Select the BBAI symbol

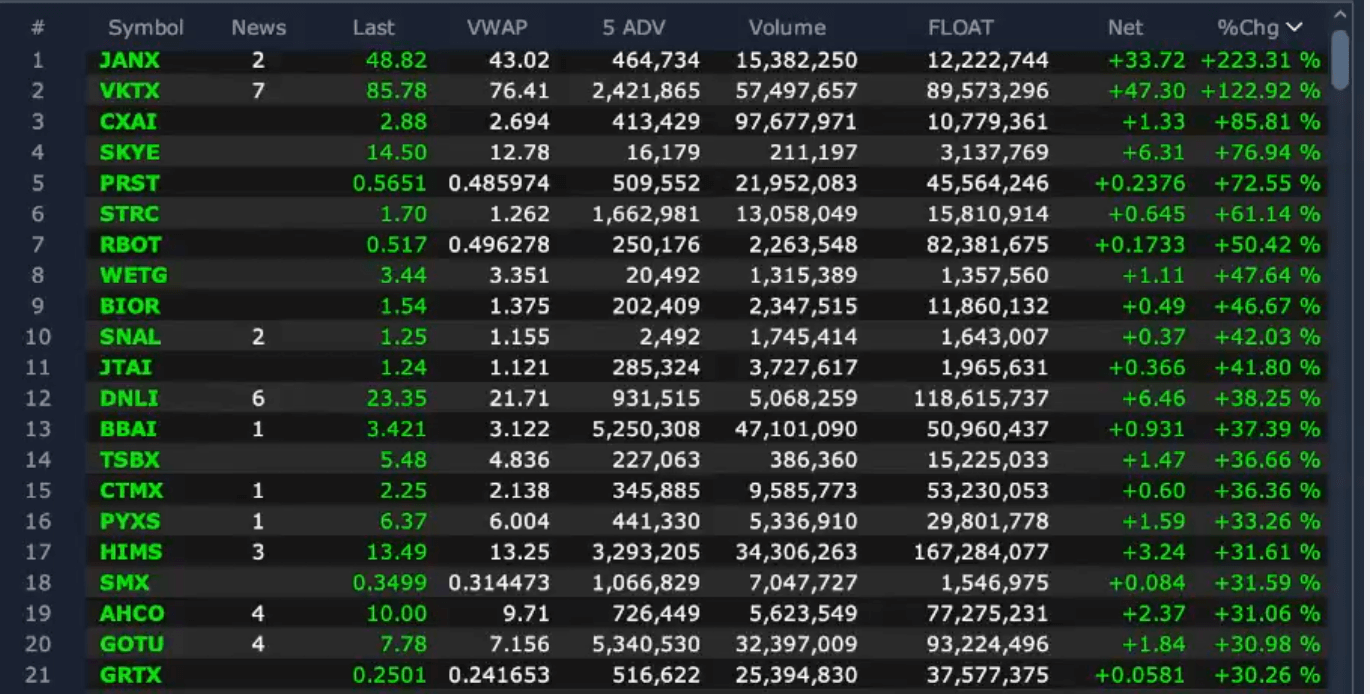point(128,429)
